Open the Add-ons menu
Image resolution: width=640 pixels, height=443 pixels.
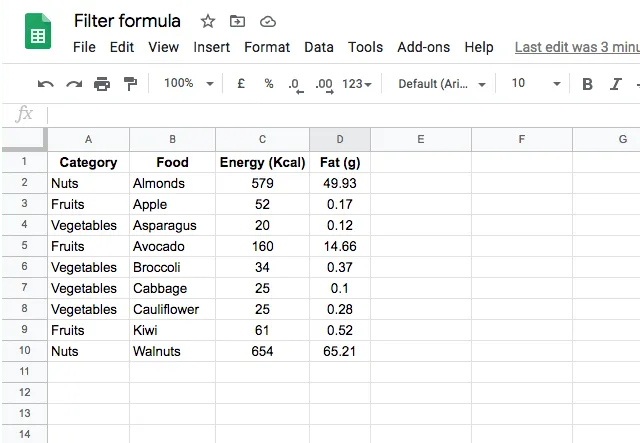pos(424,47)
